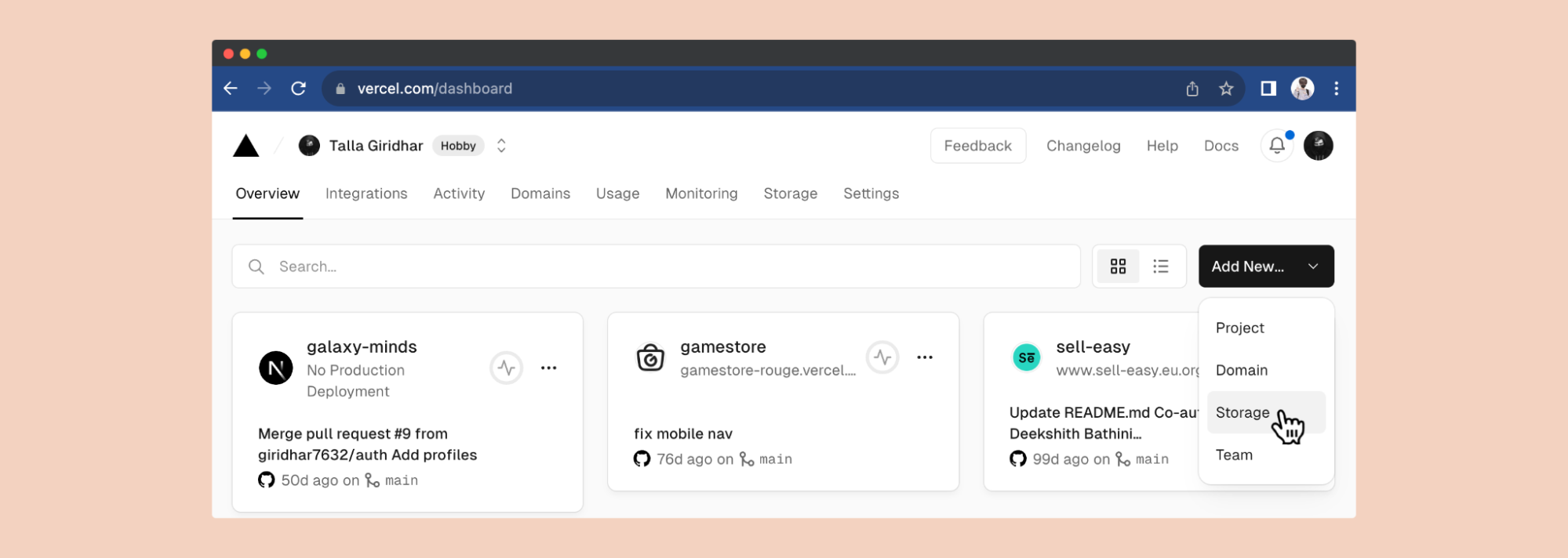The width and height of the screenshot is (1568, 558).
Task: Open the Settings tab
Action: [871, 194]
